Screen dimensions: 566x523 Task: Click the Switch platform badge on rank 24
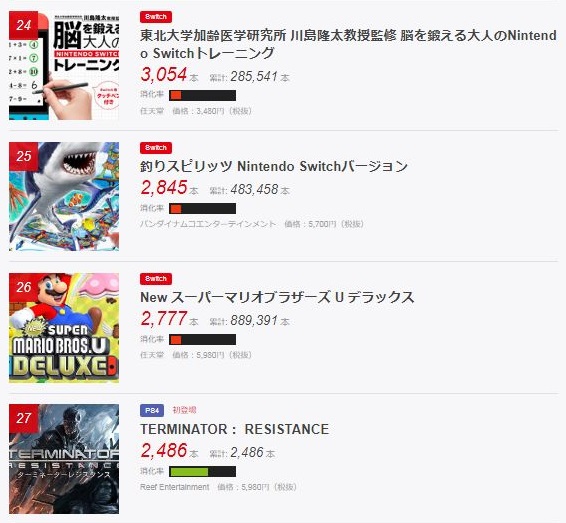pyautogui.click(x=156, y=17)
